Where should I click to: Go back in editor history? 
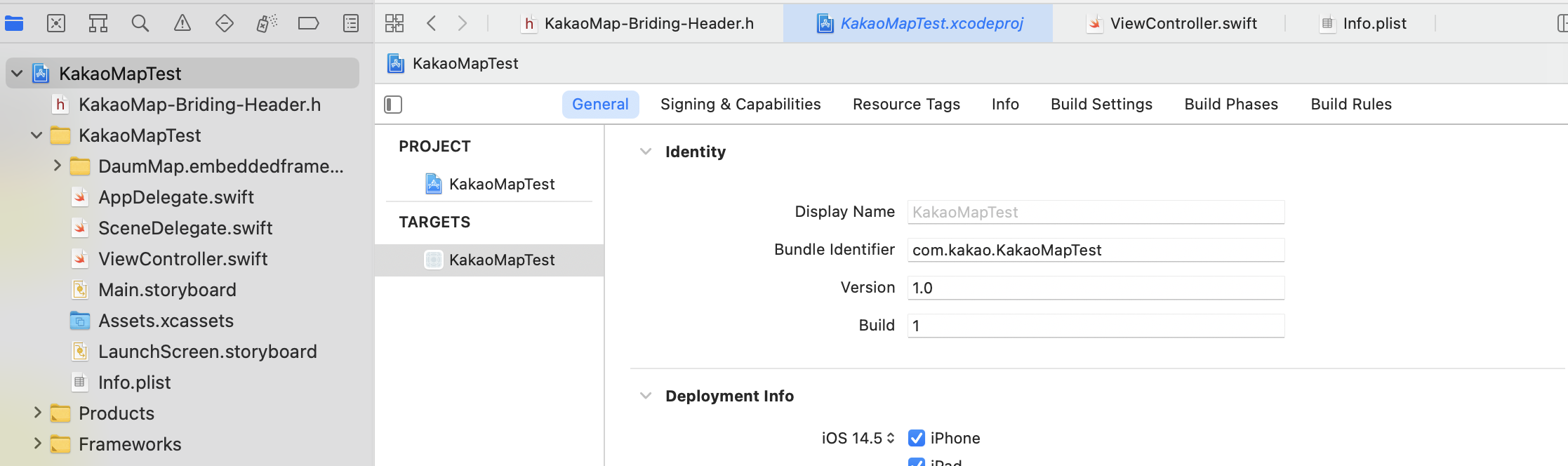coord(432,23)
